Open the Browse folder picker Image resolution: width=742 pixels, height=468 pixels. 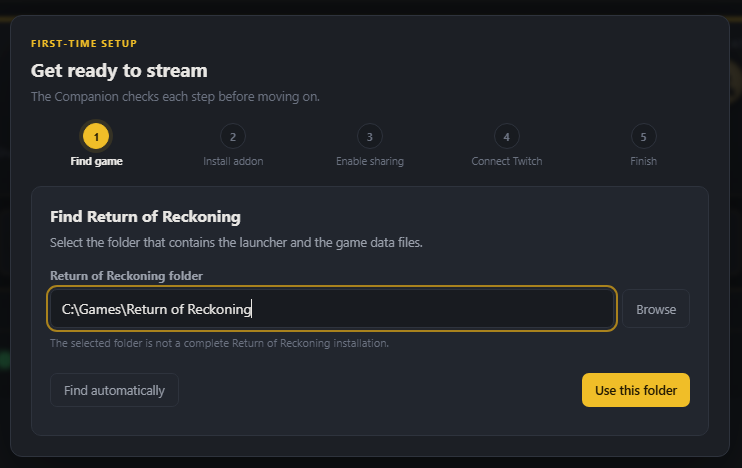[656, 309]
